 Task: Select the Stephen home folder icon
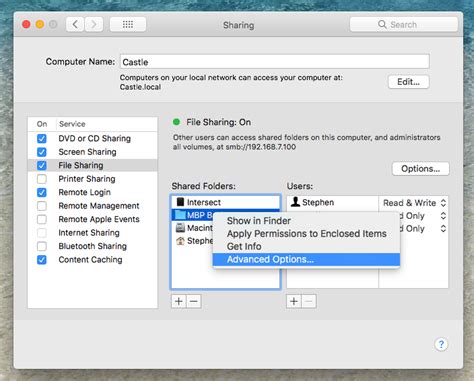(x=180, y=241)
